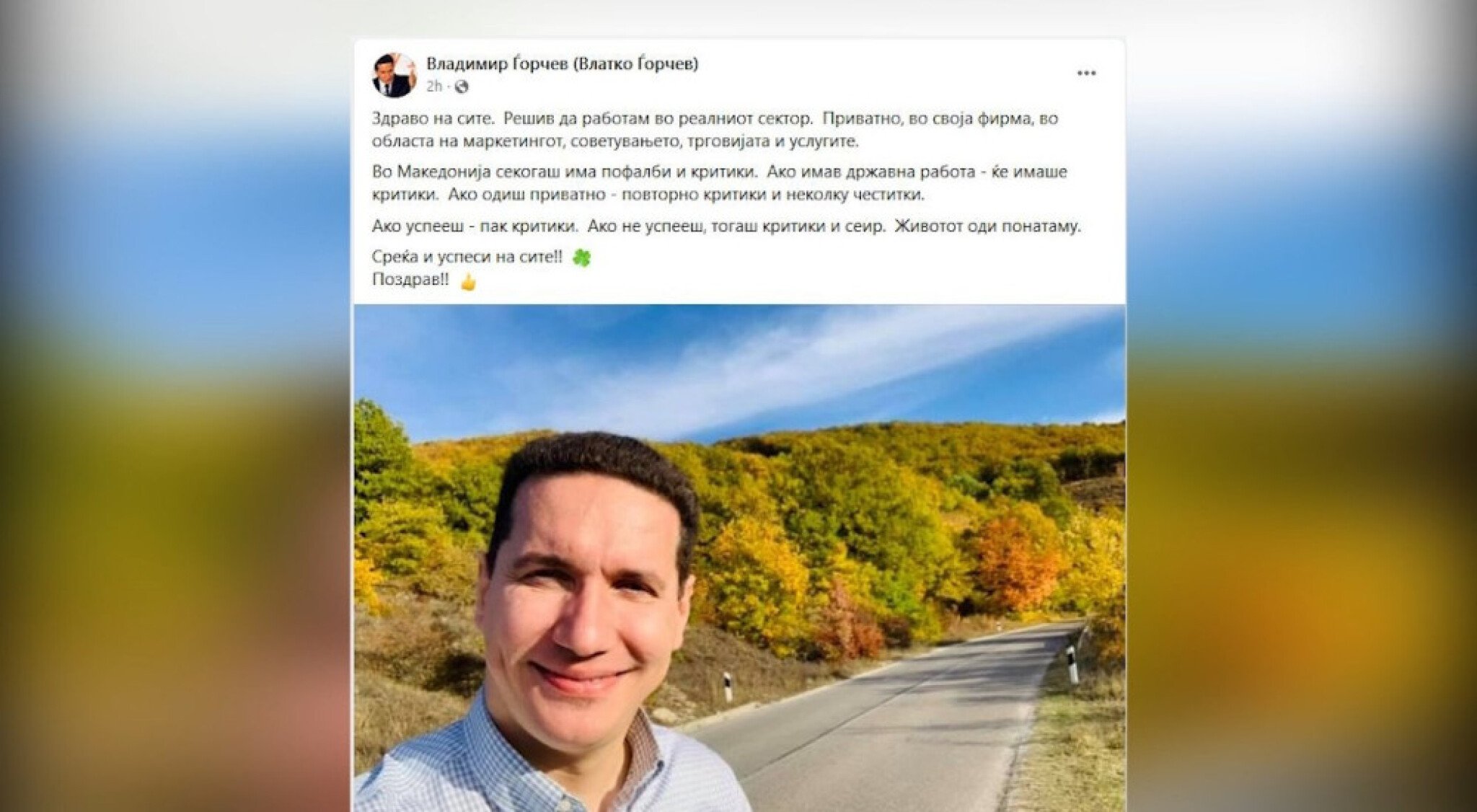This screenshot has width=1477, height=812.
Task: Open the selfie photo at the man's face
Action: coord(584,599)
